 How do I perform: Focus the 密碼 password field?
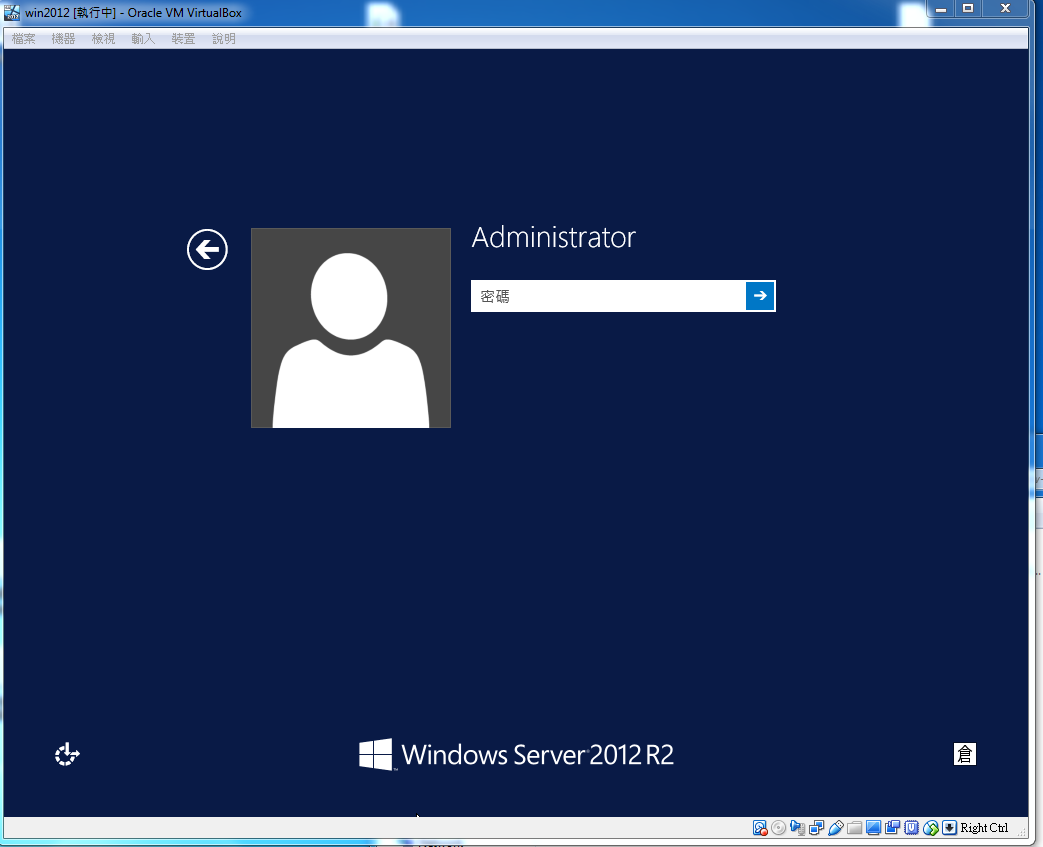[x=608, y=296]
